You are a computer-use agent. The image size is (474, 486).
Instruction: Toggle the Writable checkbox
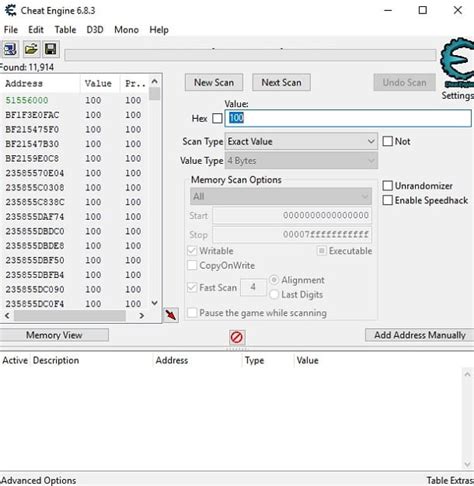[x=192, y=251]
